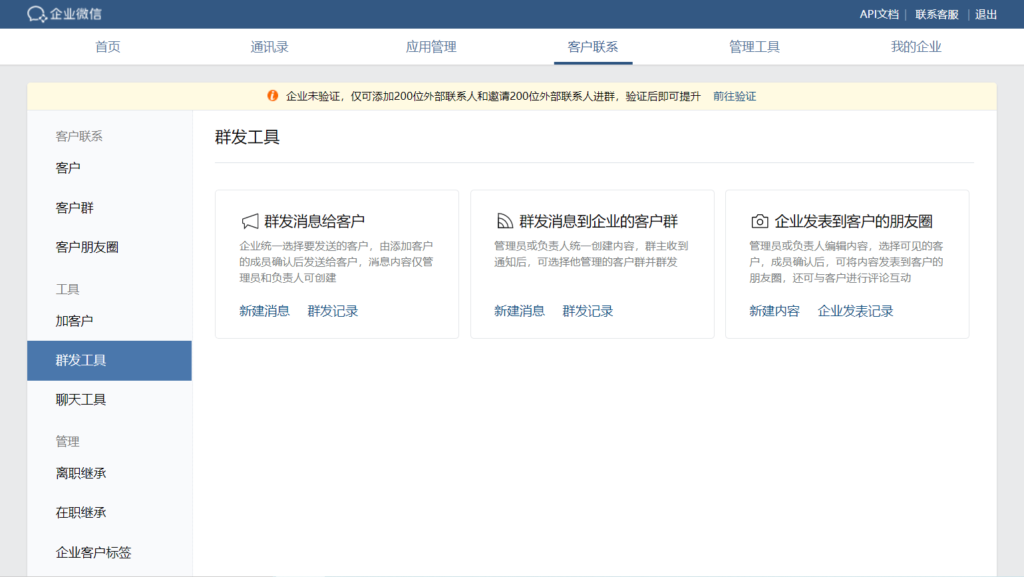Screen dimensions: 1024x577
Task: Open 我的企业 tab
Action: point(916,47)
